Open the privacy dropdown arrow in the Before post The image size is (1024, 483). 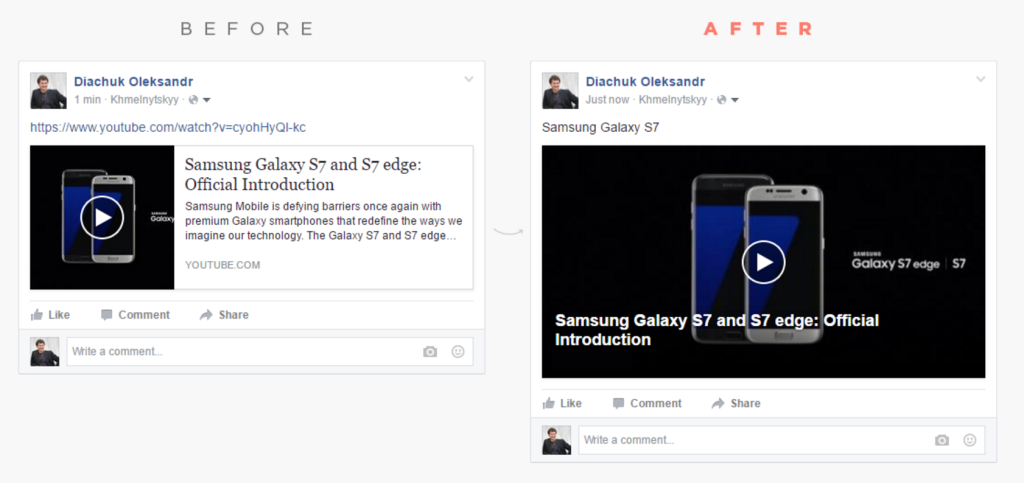tap(206, 100)
